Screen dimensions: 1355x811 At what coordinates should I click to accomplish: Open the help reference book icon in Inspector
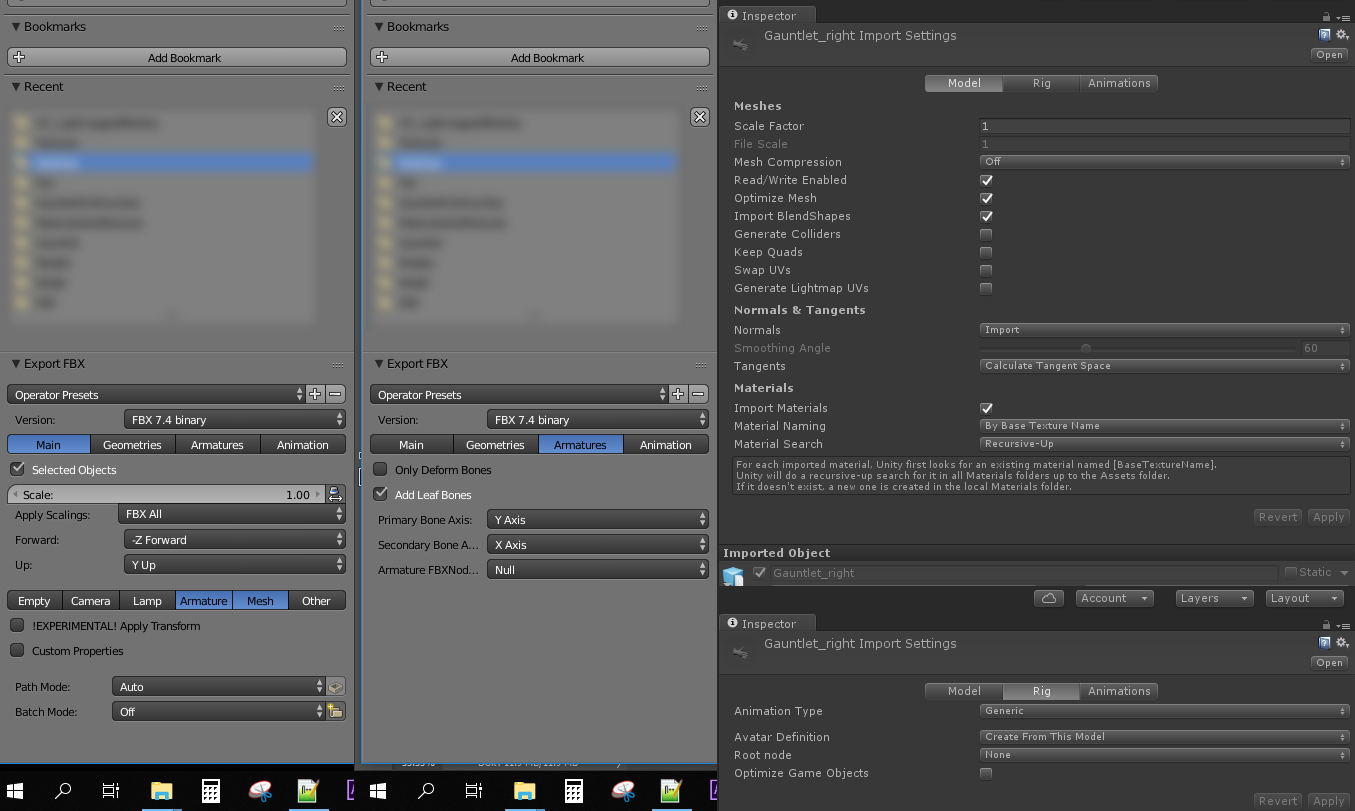(x=1324, y=34)
